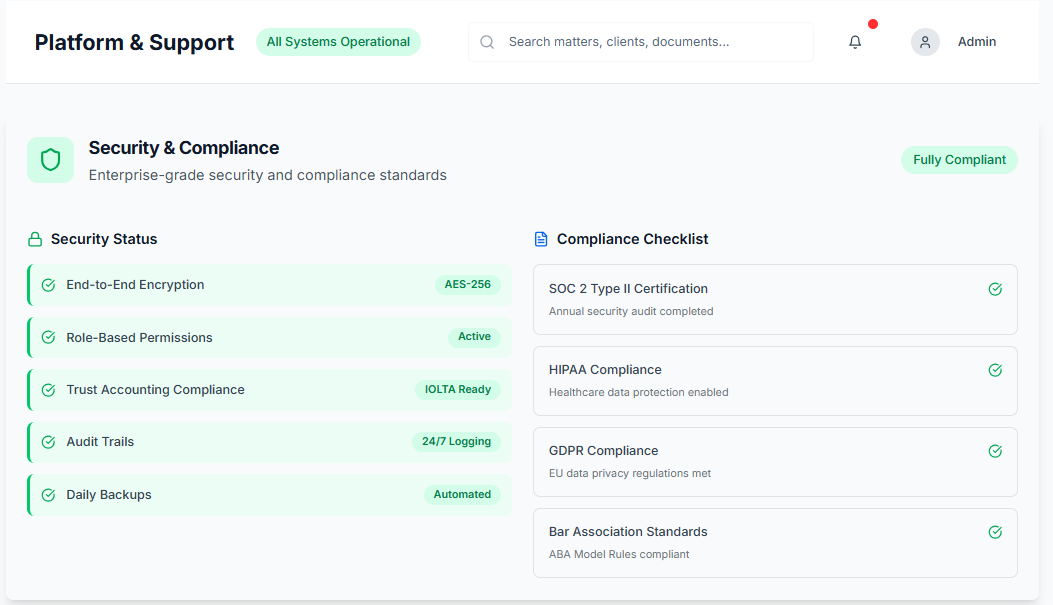
Task: Focus the search matters, clients, documents field
Action: [650, 42]
